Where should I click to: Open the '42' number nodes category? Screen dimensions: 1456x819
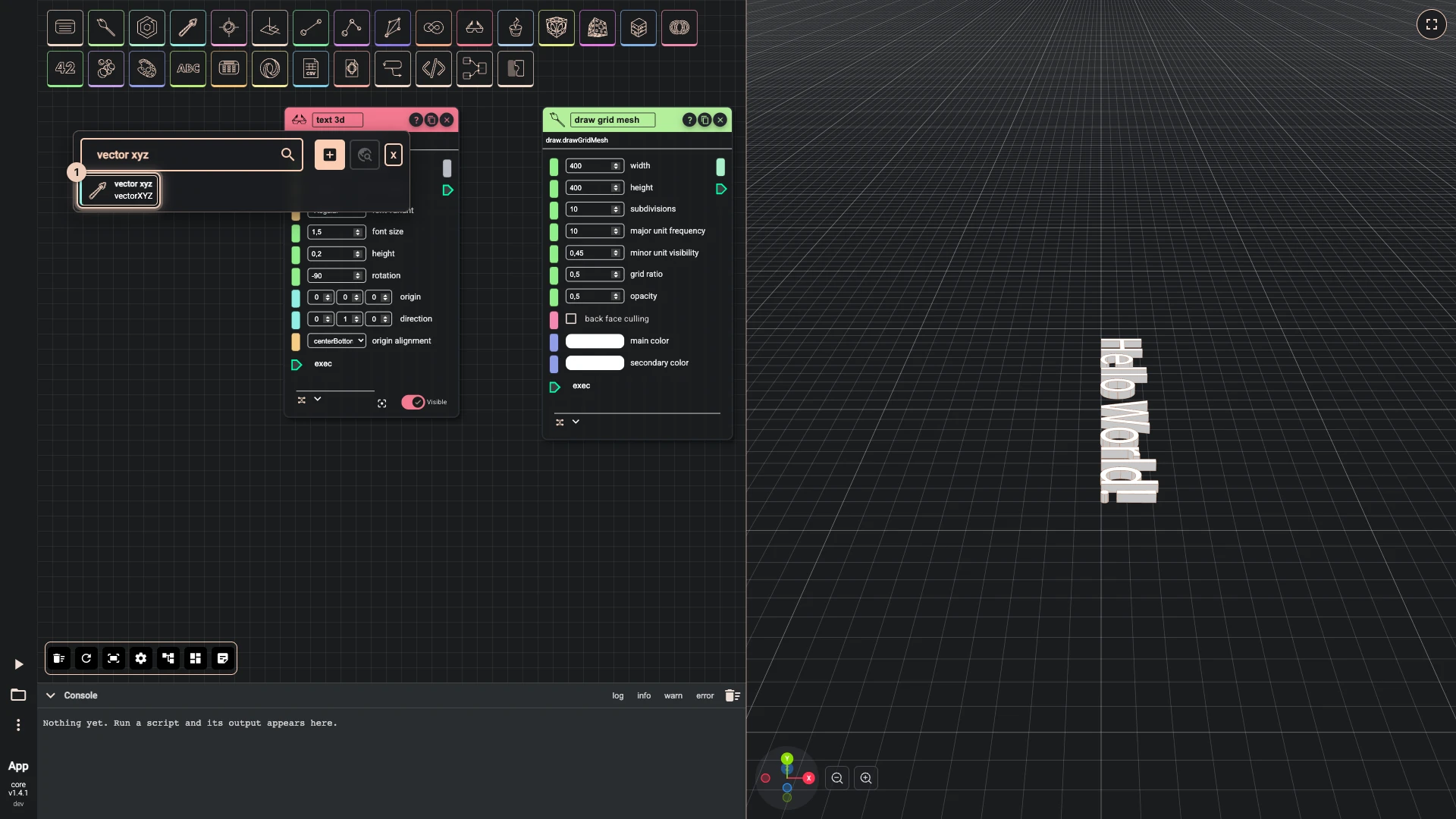click(x=65, y=69)
